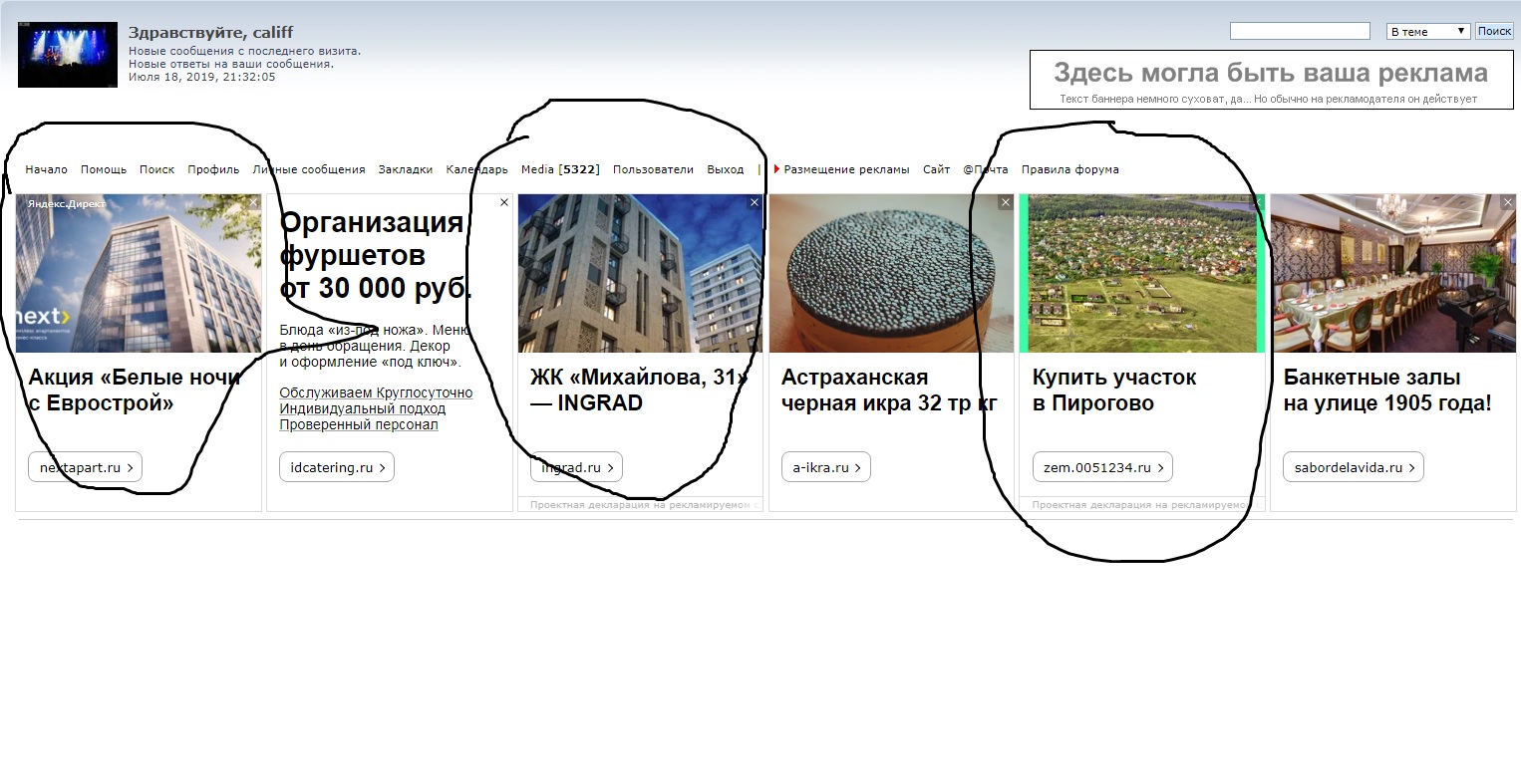Click Выход to log out
This screenshot has width=1521, height=784.
[726, 169]
